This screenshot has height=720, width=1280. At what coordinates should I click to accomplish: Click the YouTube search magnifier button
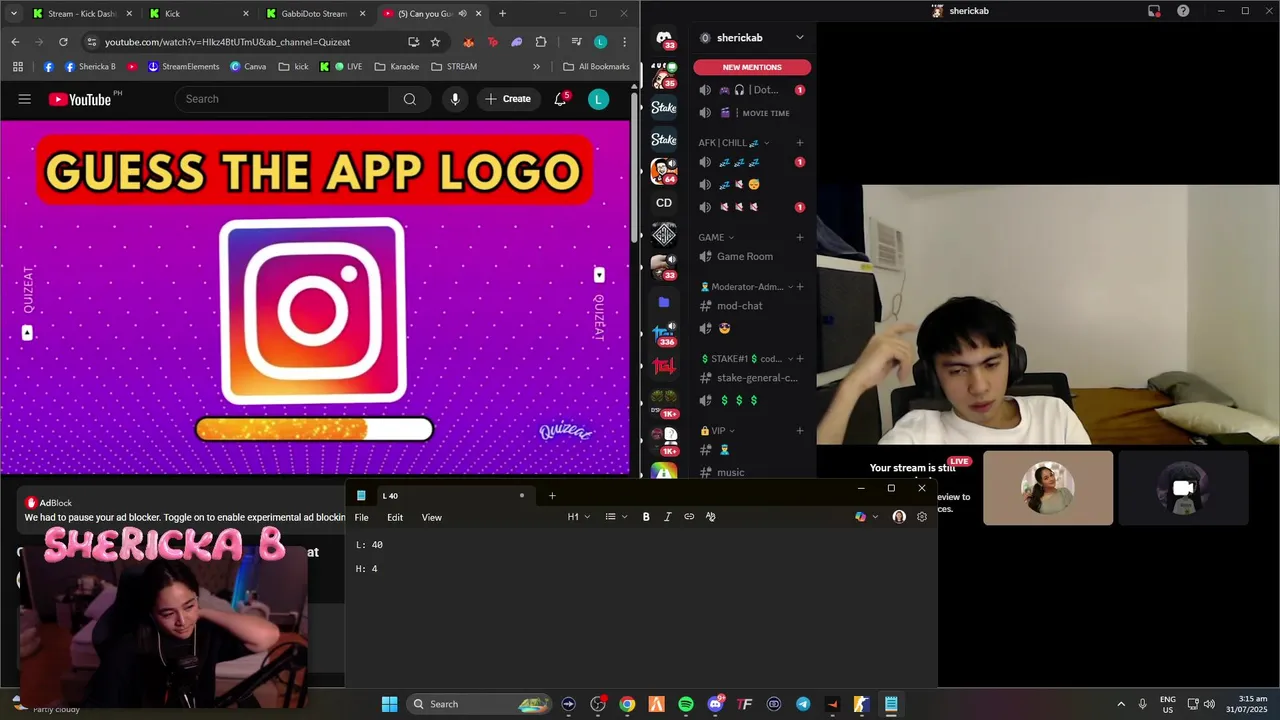point(410,99)
